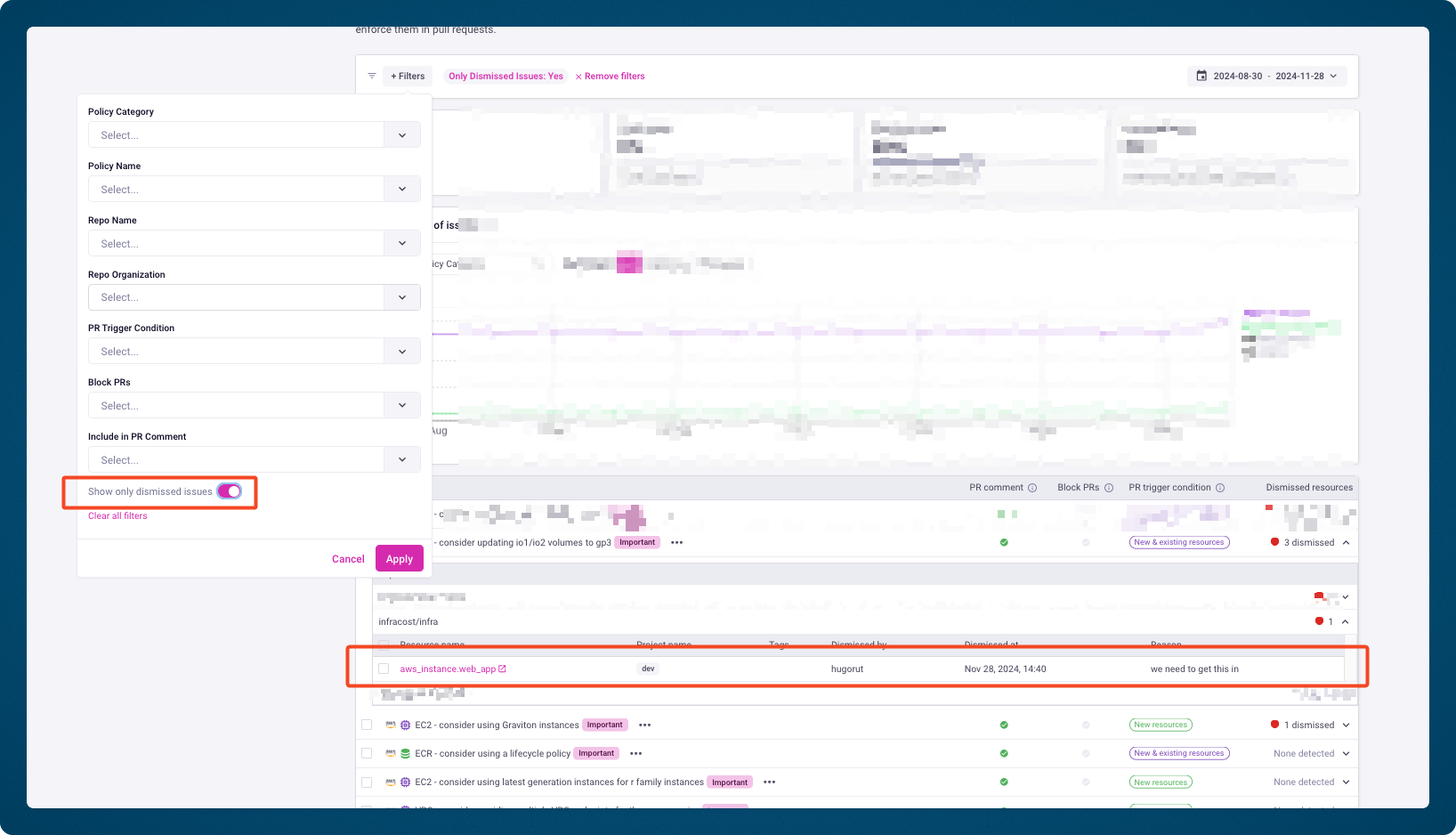Screen dimensions: 1456x835
Task: Click grey Block PRs indicator in ECR lifecycle row
Action: point(1086,753)
